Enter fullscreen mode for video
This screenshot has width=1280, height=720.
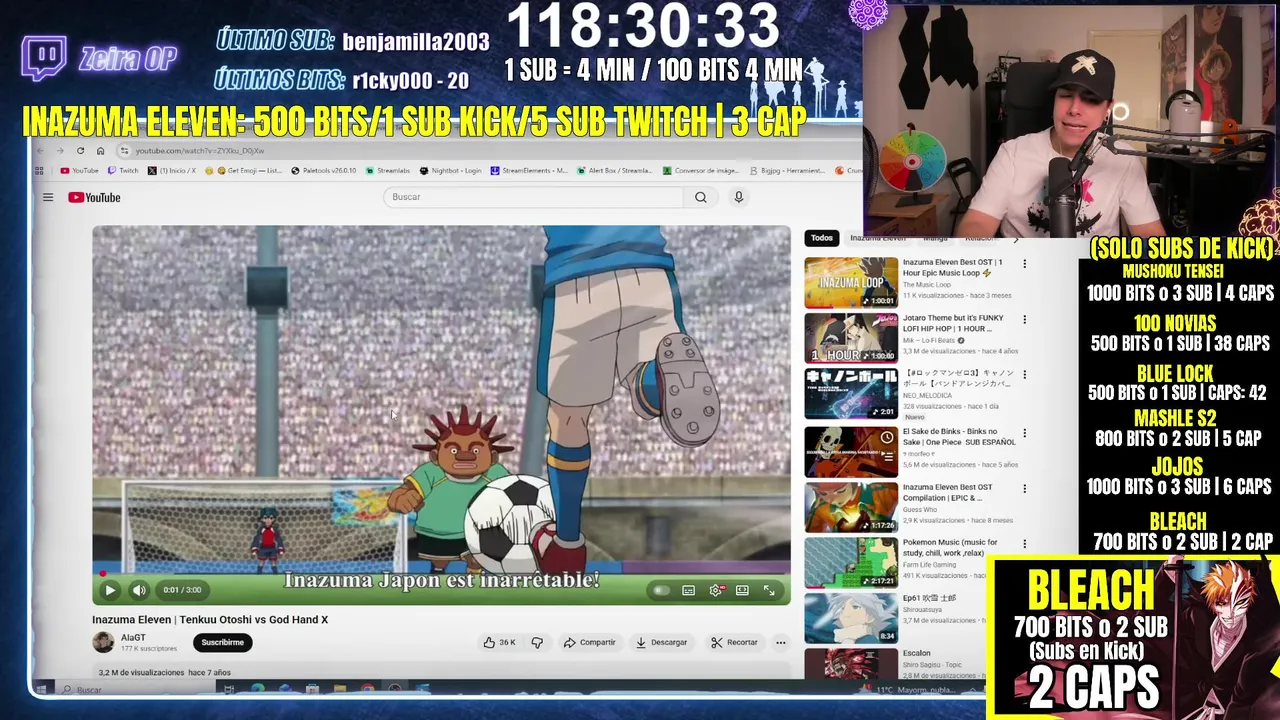(769, 591)
